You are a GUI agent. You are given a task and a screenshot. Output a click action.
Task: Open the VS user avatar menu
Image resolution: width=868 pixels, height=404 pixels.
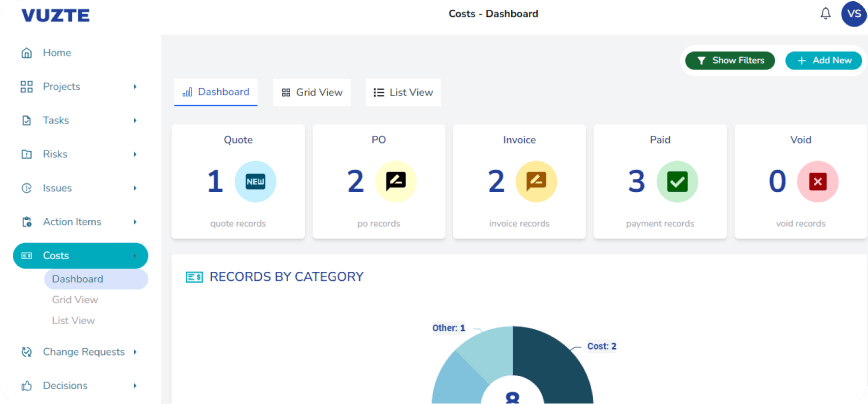[853, 14]
